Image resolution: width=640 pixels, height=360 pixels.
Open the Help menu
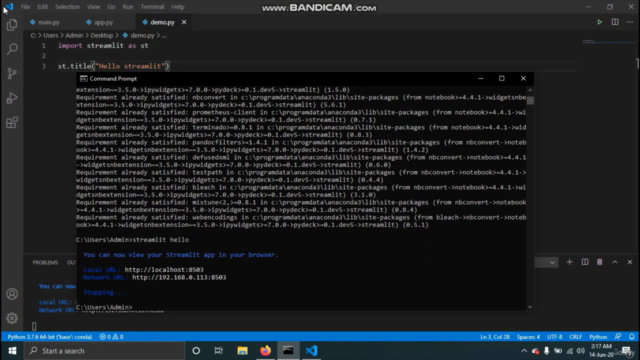[x=178, y=7]
